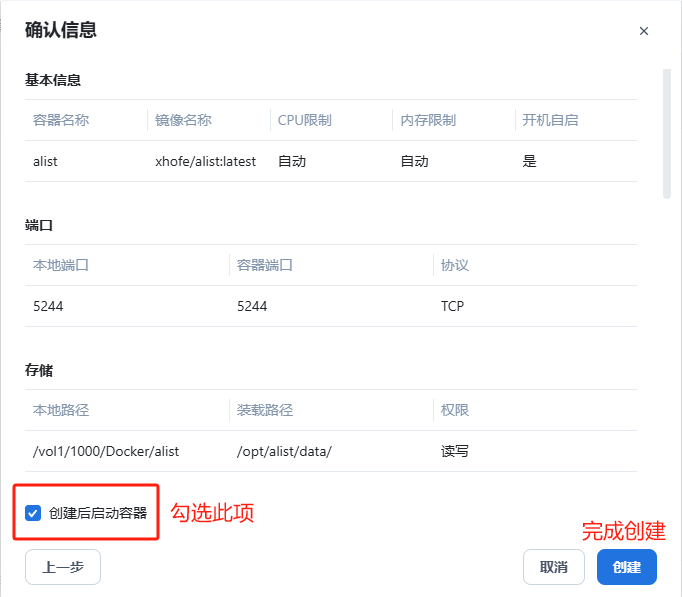Click the 存储 section heading

39,370
